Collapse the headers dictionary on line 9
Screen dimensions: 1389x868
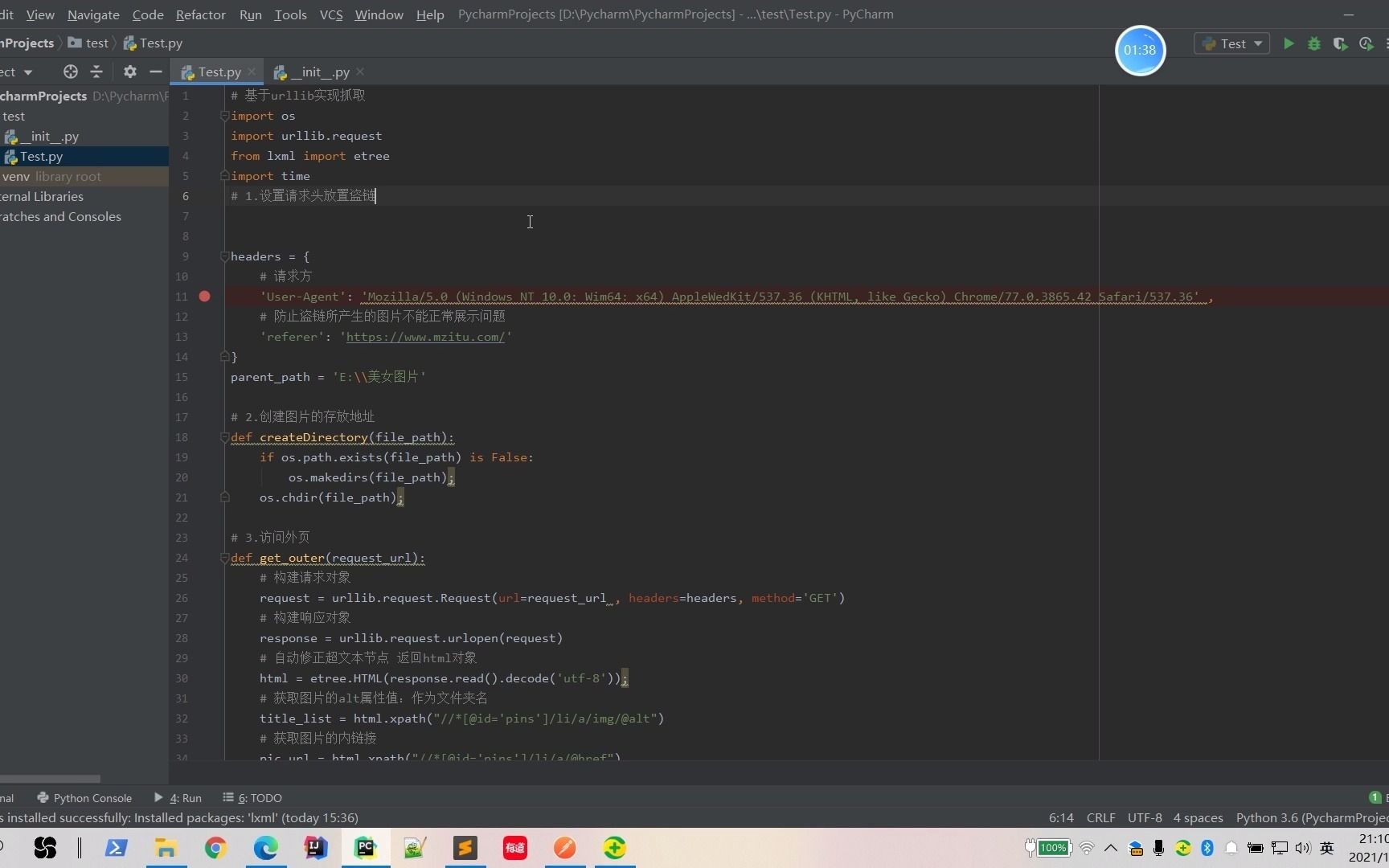225,256
